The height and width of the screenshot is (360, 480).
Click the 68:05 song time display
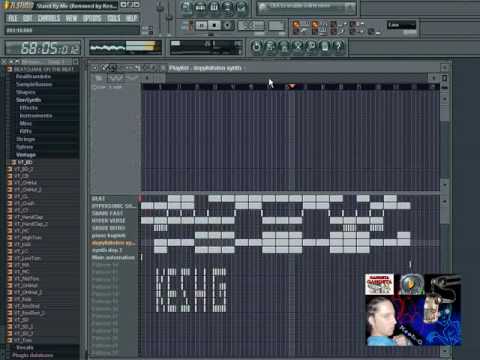(43, 48)
